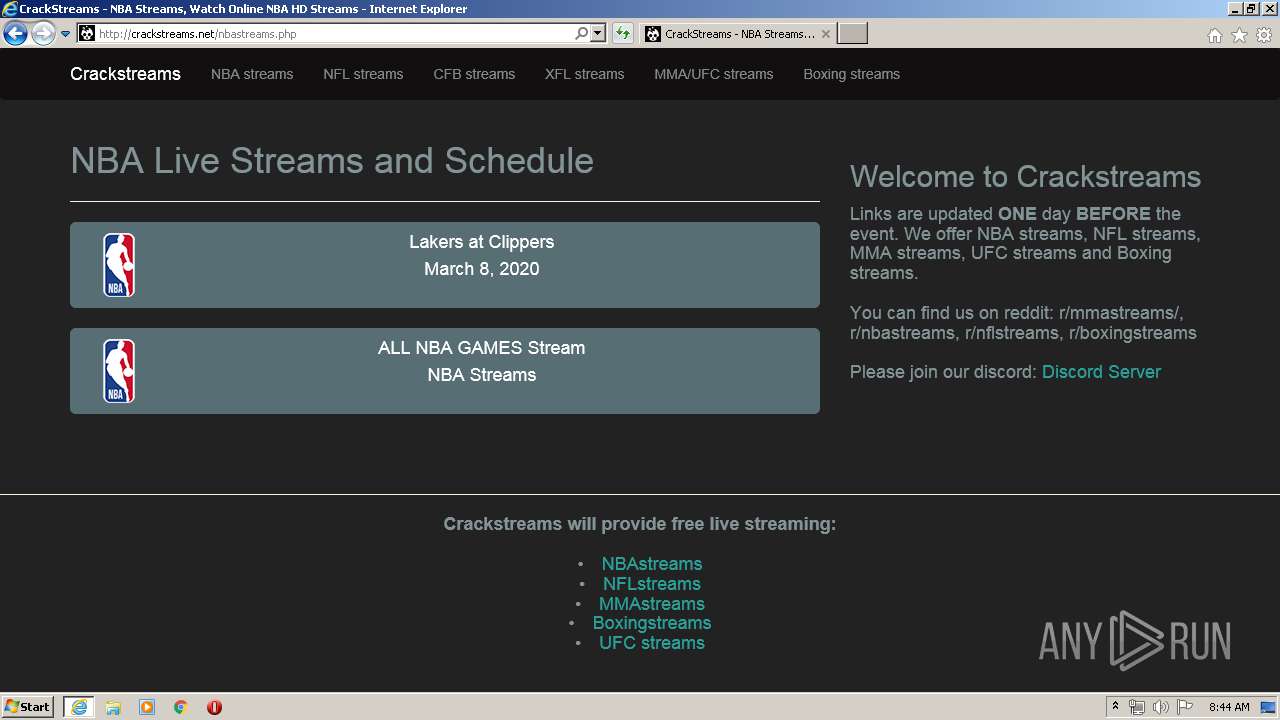
Task: Click the address bar search magnifier icon
Action: (x=581, y=34)
